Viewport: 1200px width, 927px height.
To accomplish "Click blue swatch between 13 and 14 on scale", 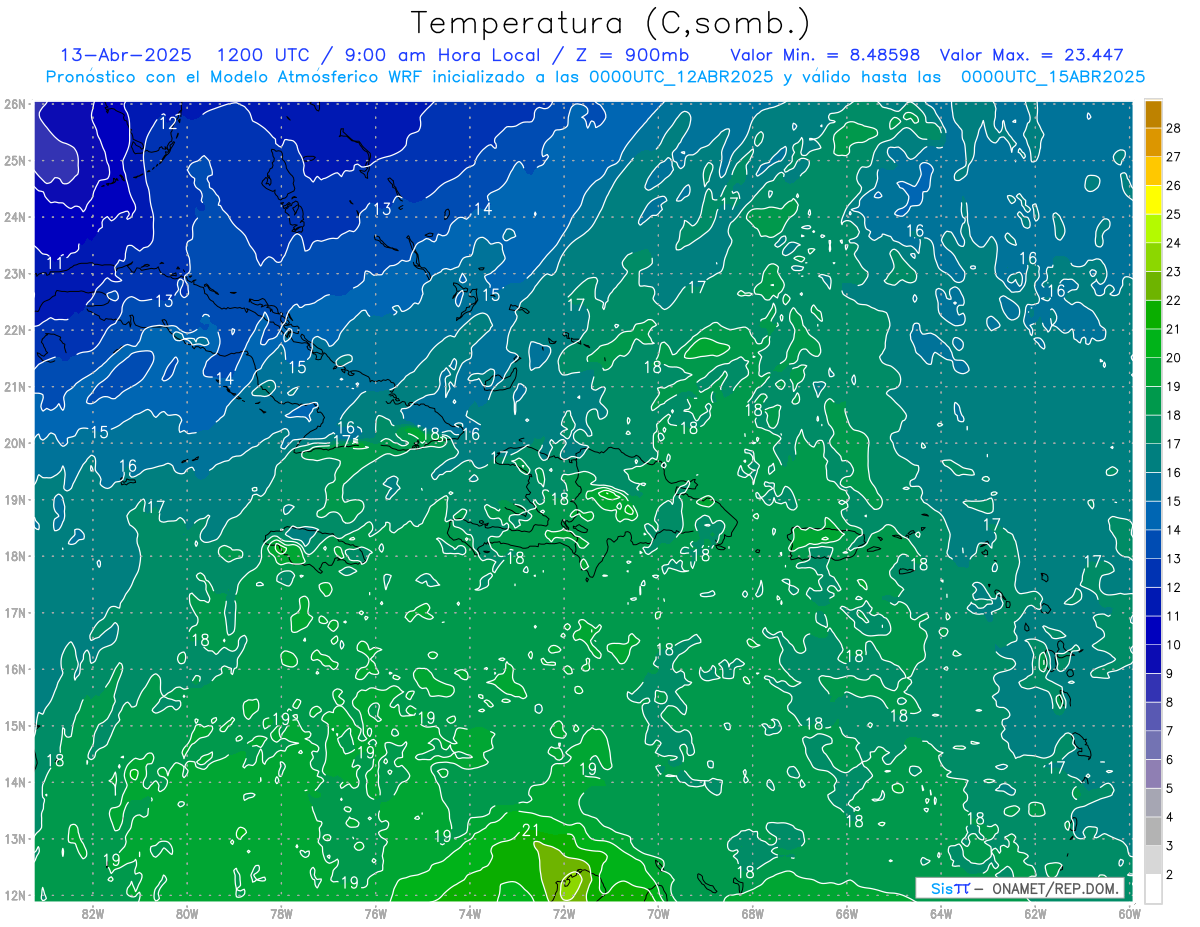I will [x=1153, y=544].
